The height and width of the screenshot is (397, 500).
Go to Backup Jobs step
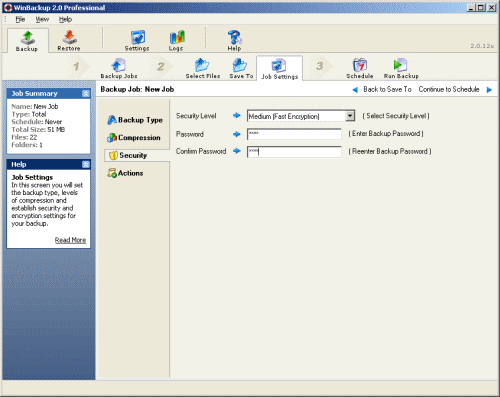119,69
